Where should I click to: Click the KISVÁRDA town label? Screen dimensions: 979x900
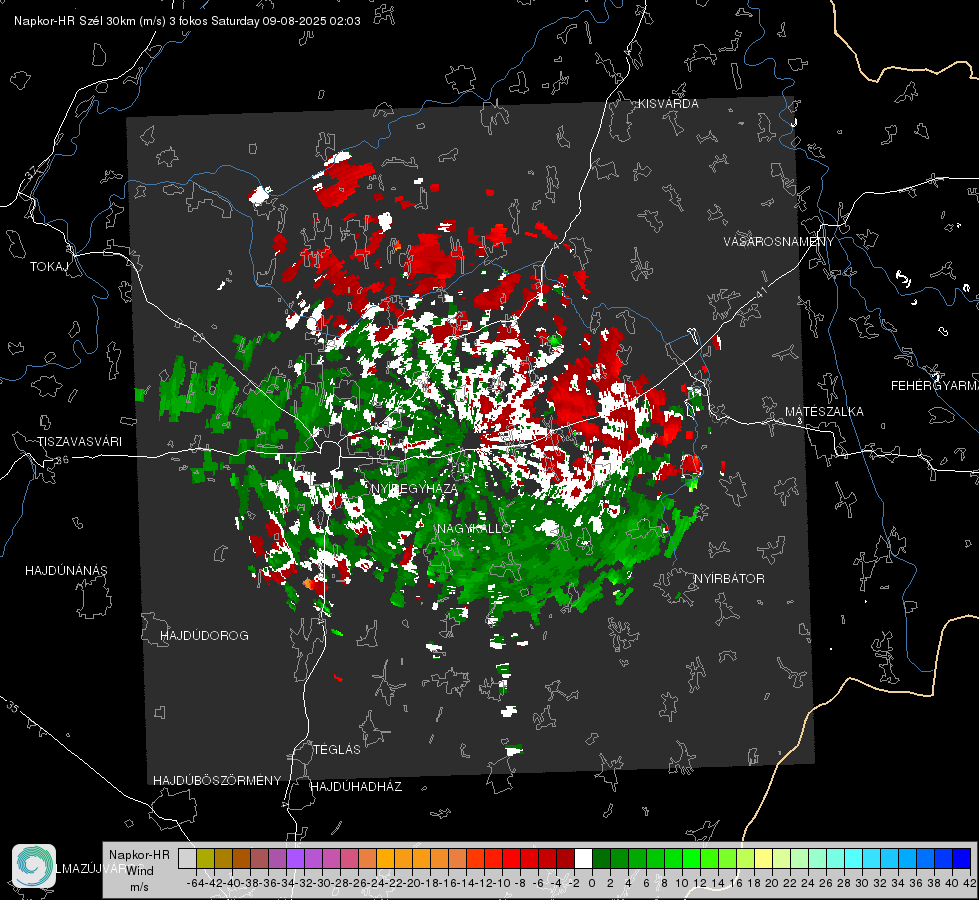pos(668,104)
